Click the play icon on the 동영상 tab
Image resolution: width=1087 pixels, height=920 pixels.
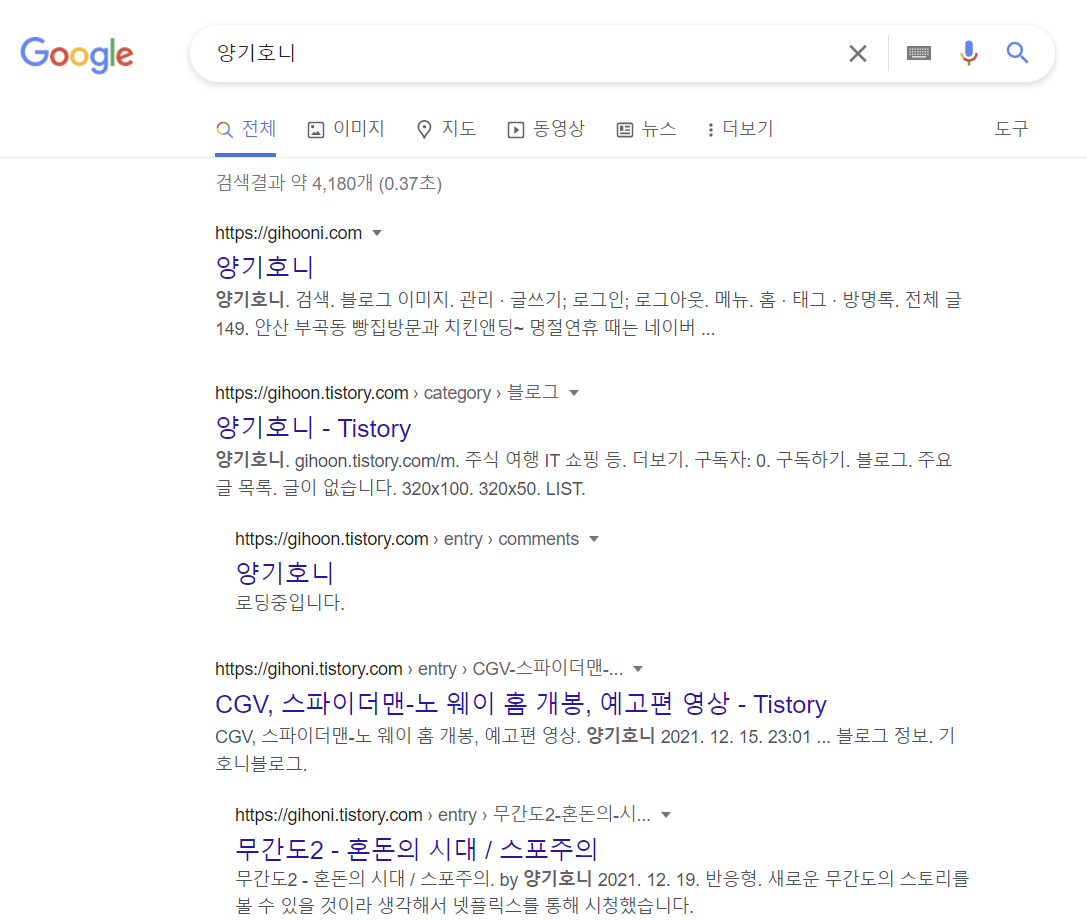pyautogui.click(x=516, y=130)
